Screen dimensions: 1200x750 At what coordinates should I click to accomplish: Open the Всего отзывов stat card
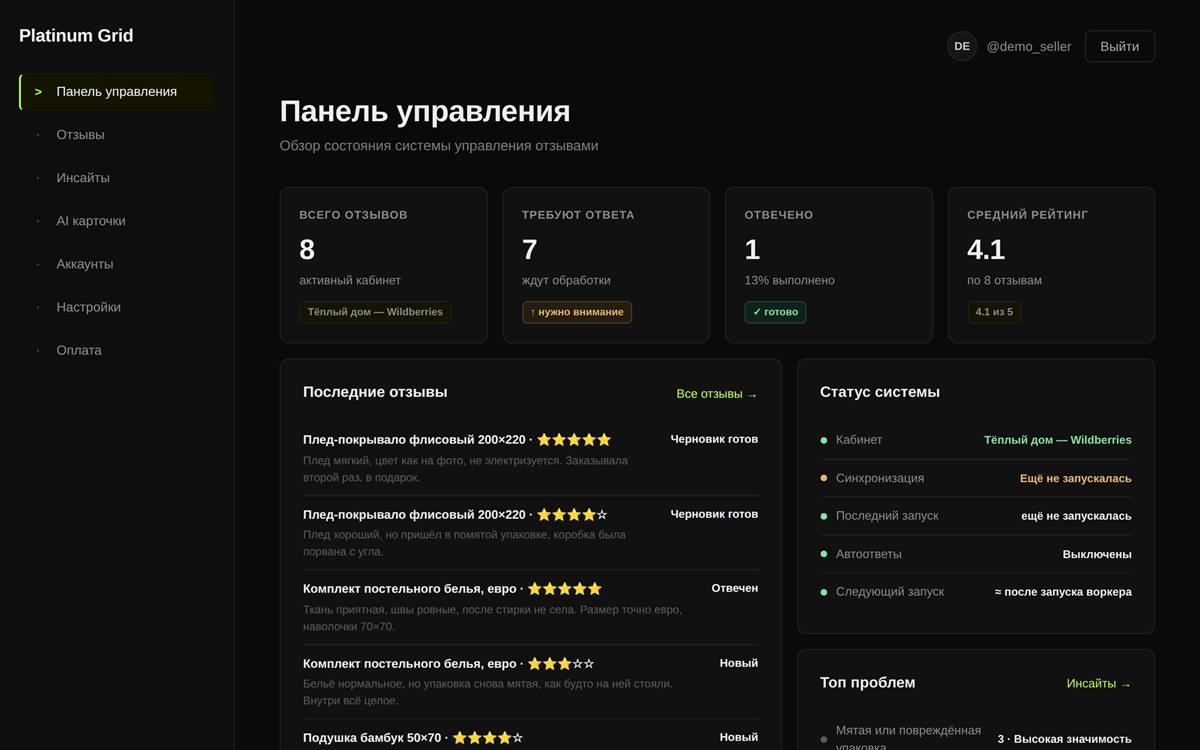[384, 265]
